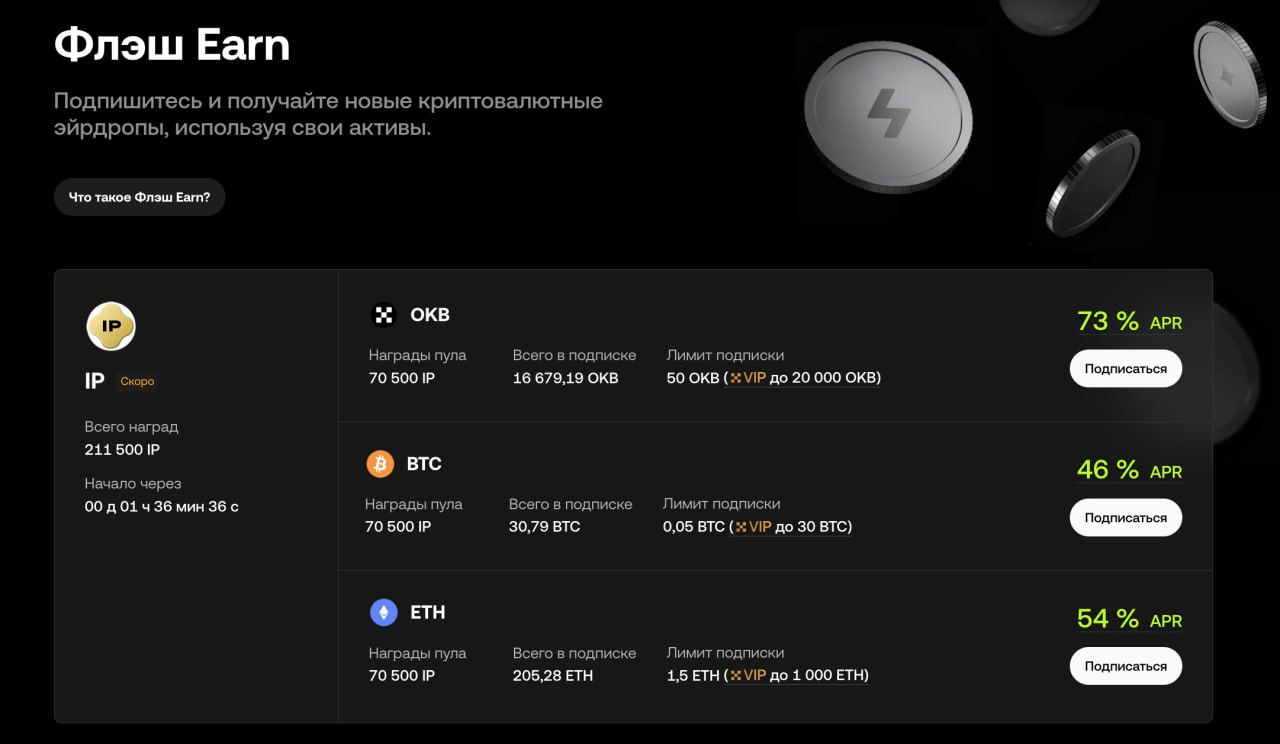1280x744 pixels.
Task: Click the blue Ethereum icon
Action: pos(384,613)
